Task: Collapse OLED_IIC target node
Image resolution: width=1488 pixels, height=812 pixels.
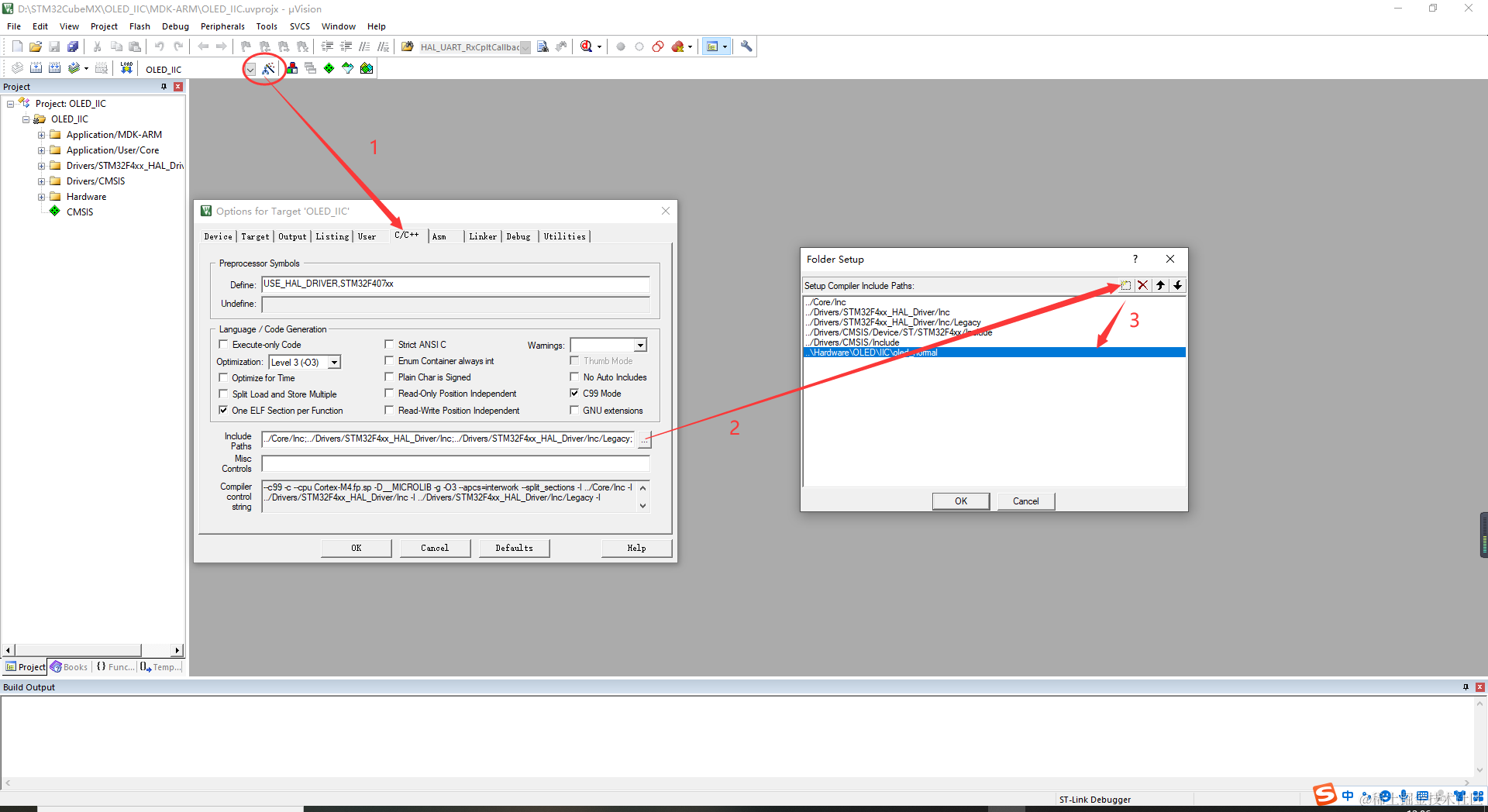Action: click(26, 119)
